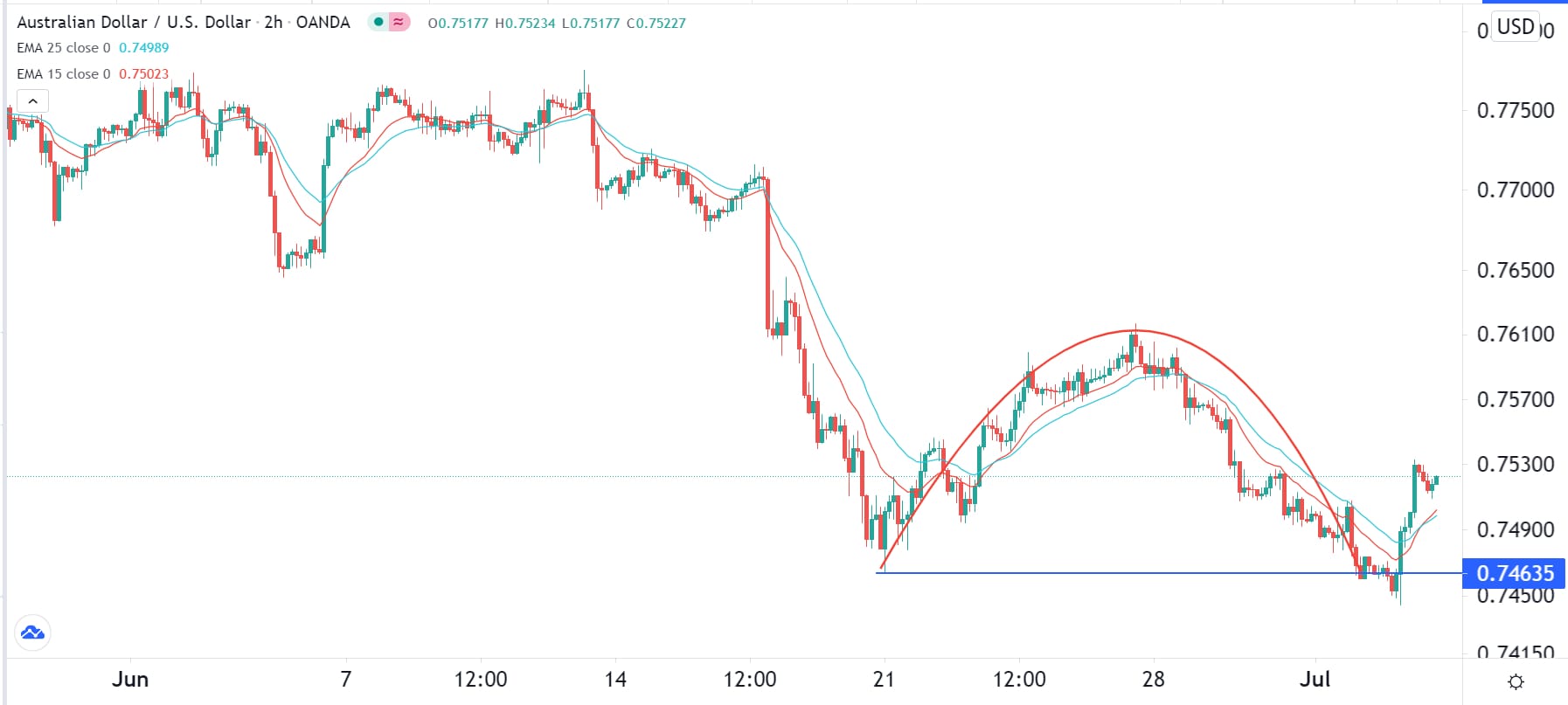Open chart settings via the gear icon
This screenshot has width=1568, height=705.
click(1516, 681)
